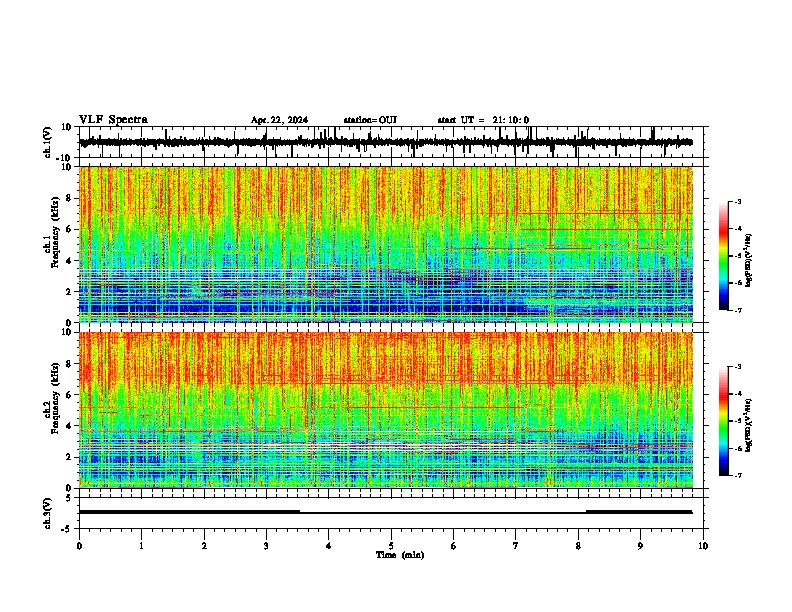Screen dimensions: 792x612
Task: Click time axis tick label 5
Action: 391,546
